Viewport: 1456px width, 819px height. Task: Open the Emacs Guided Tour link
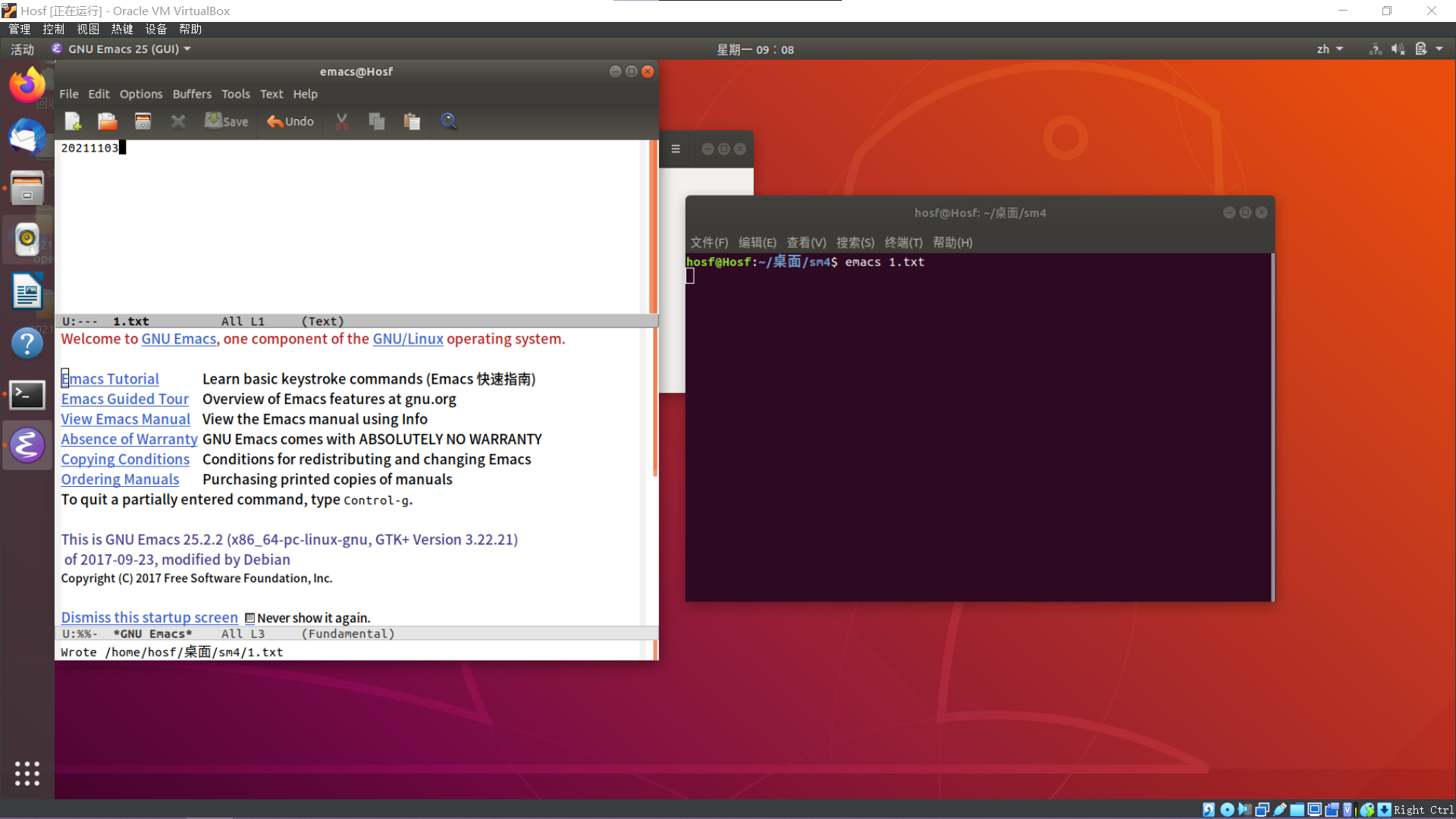coord(125,399)
